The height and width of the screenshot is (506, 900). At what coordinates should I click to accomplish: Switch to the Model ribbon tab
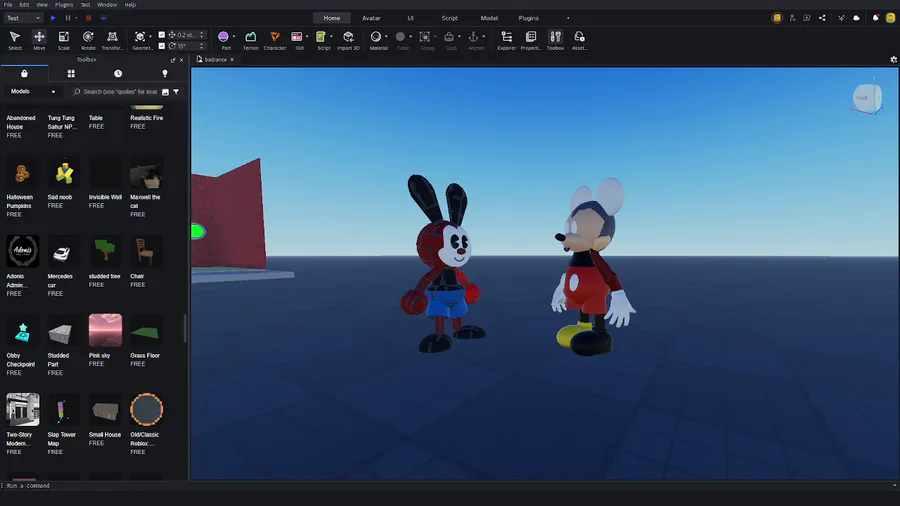click(489, 18)
